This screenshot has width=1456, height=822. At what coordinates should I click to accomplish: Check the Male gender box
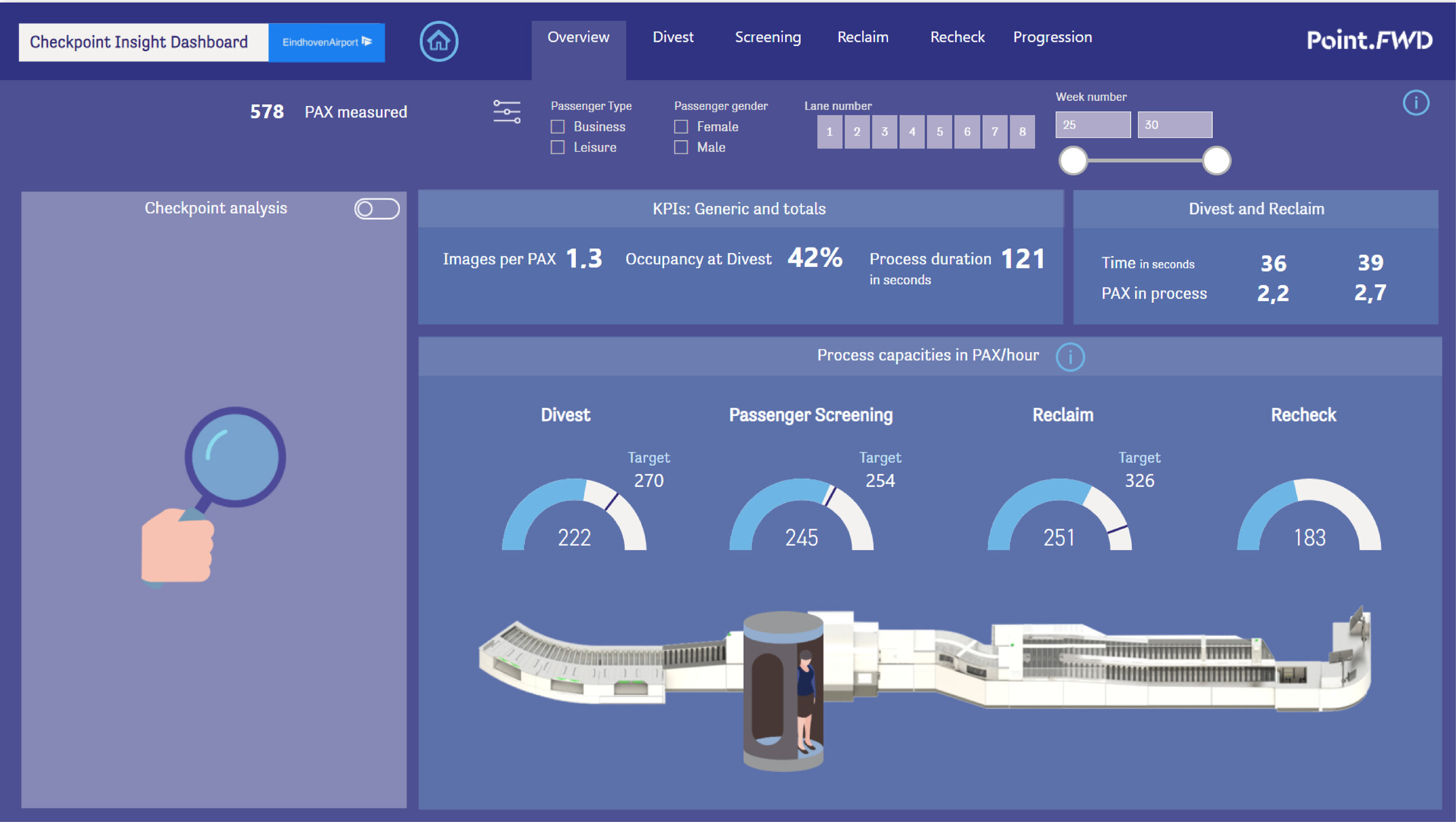click(x=681, y=147)
